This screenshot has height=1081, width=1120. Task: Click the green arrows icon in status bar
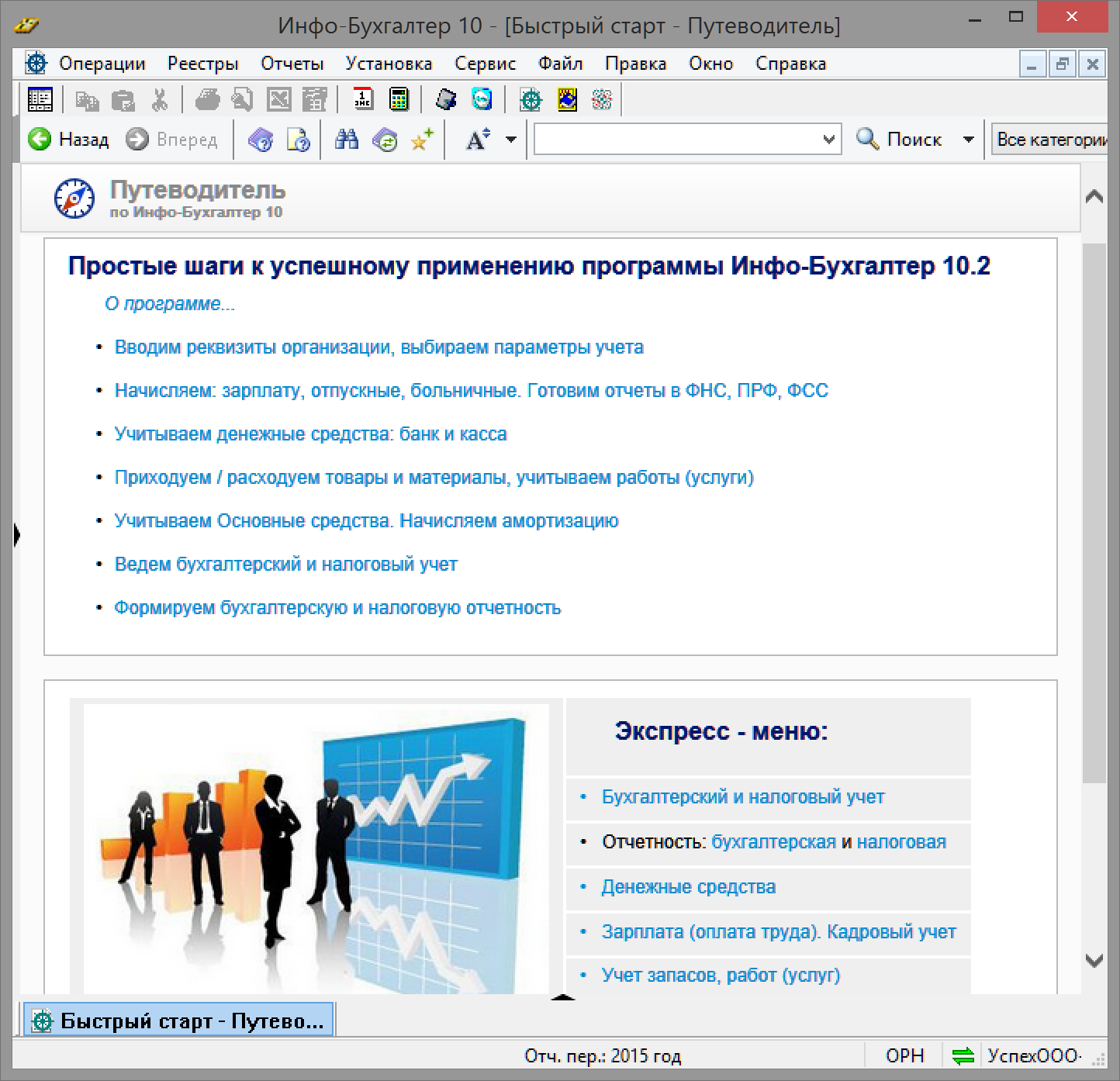click(963, 1055)
